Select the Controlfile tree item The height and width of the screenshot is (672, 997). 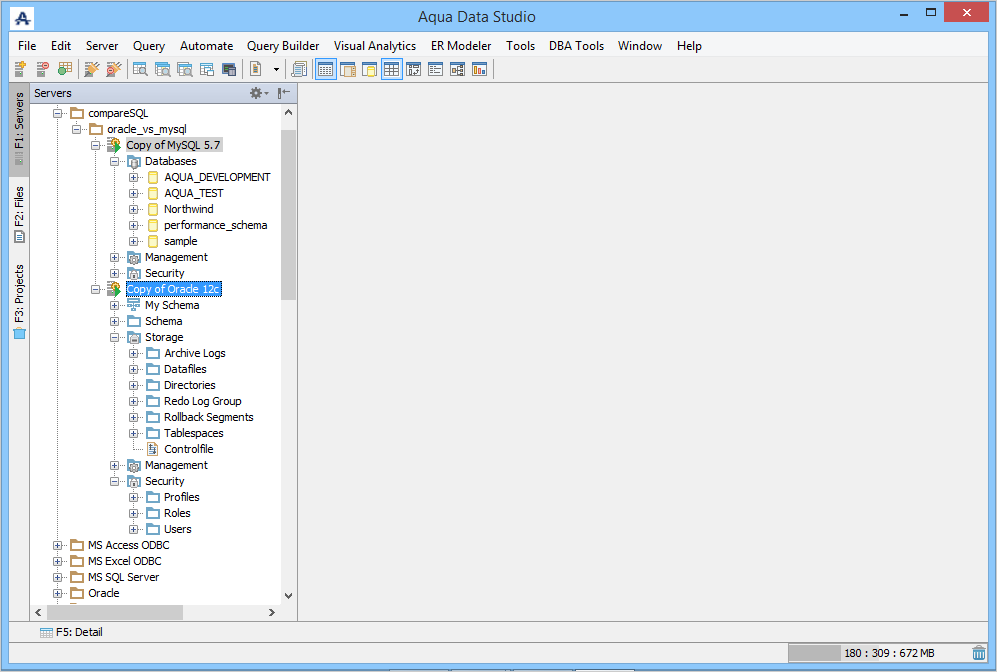tap(188, 449)
